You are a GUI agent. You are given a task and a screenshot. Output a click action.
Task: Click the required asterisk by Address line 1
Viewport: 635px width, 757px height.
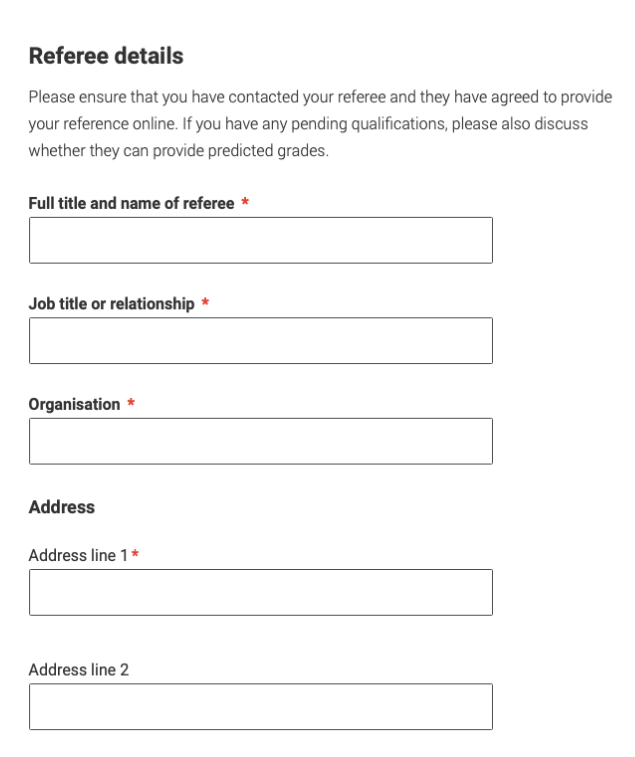click(135, 554)
